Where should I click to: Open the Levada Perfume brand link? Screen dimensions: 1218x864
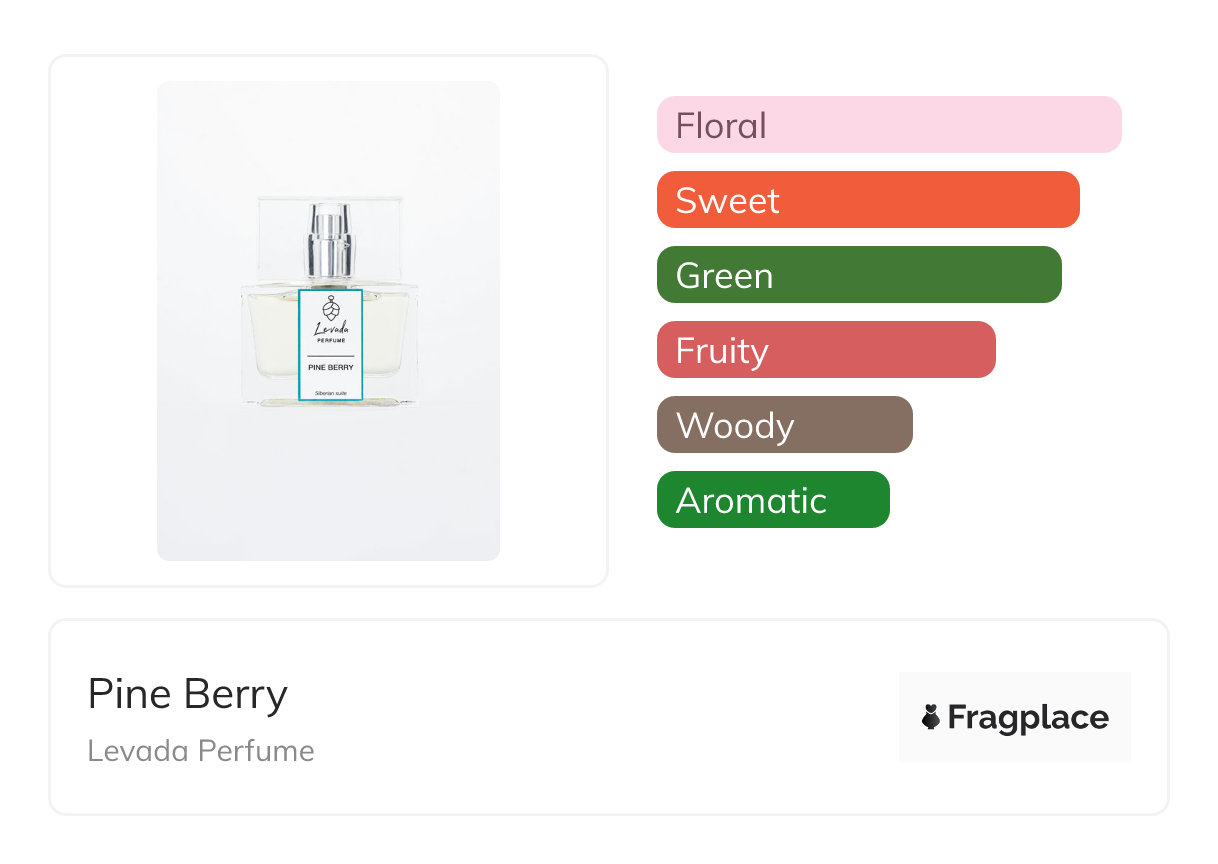pyautogui.click(x=201, y=751)
